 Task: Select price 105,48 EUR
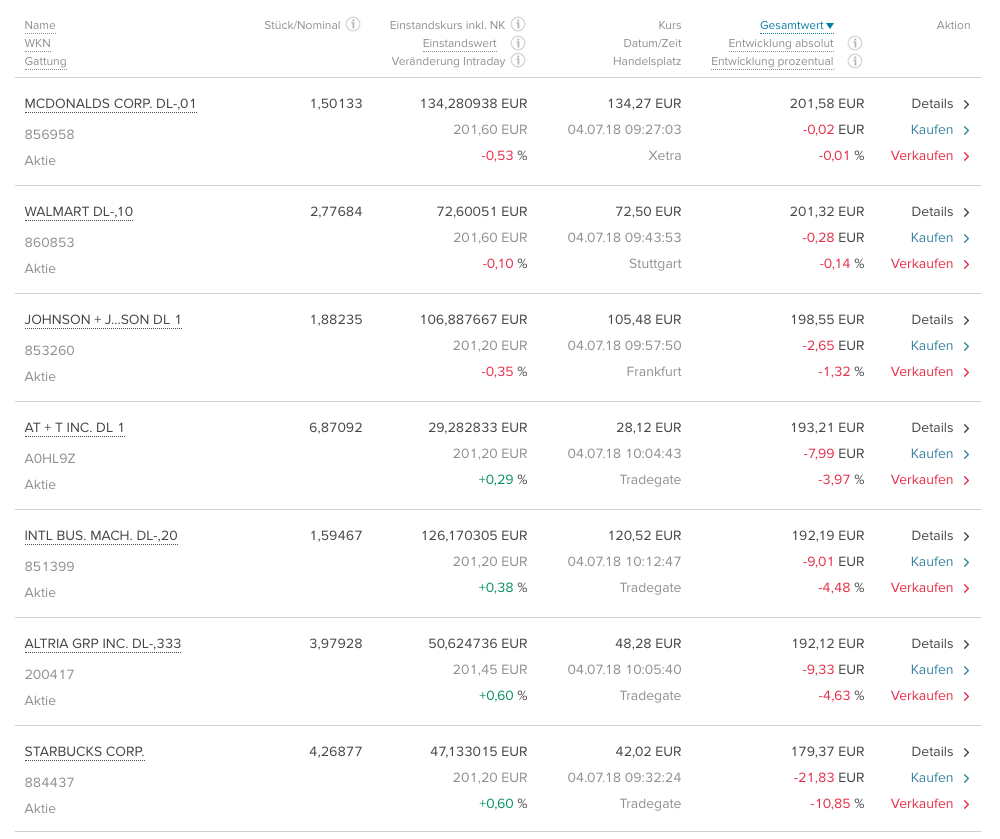(644, 320)
